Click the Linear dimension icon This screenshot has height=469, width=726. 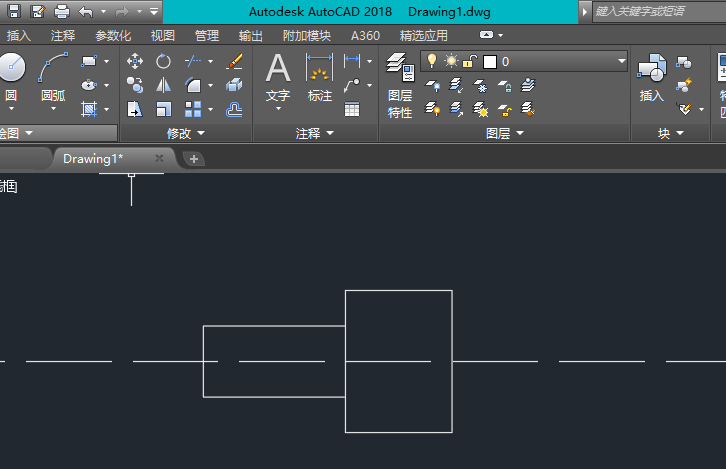pos(352,60)
